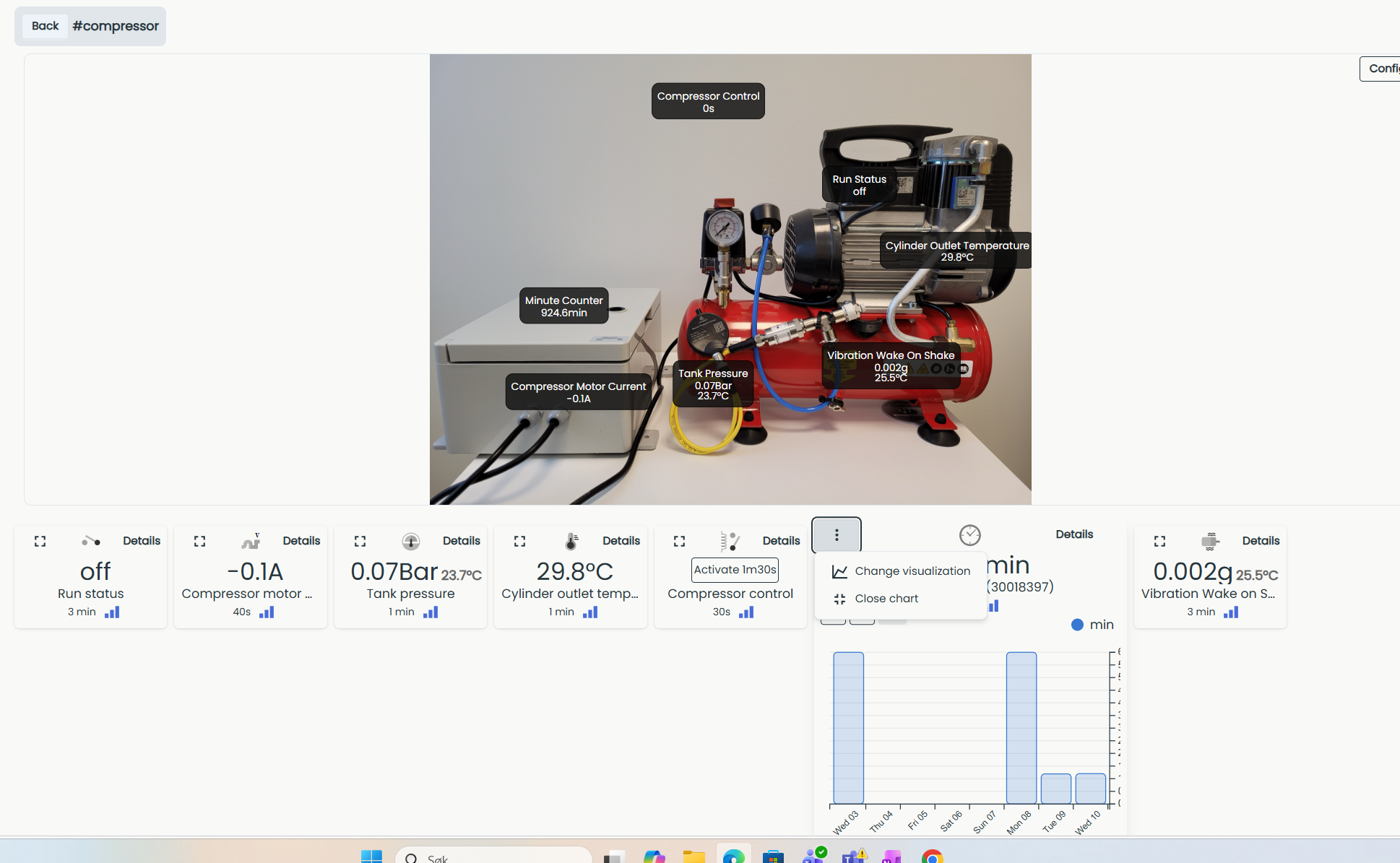Open the three-dot menu on Minute Counter card

837,535
